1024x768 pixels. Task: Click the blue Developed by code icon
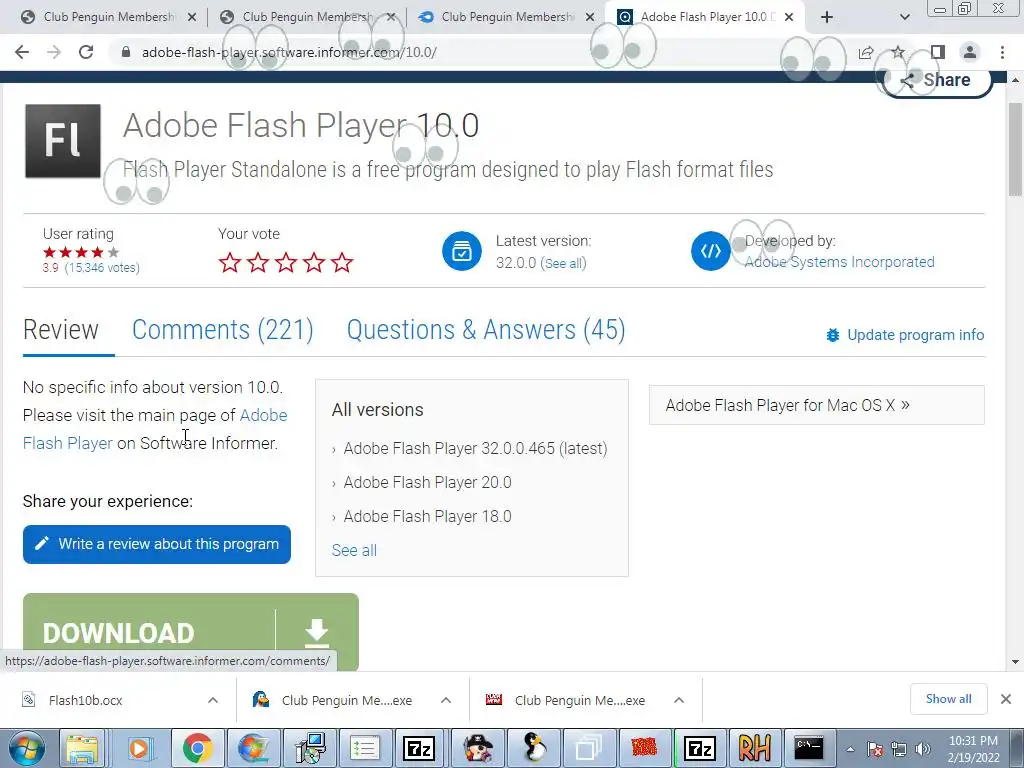(711, 251)
